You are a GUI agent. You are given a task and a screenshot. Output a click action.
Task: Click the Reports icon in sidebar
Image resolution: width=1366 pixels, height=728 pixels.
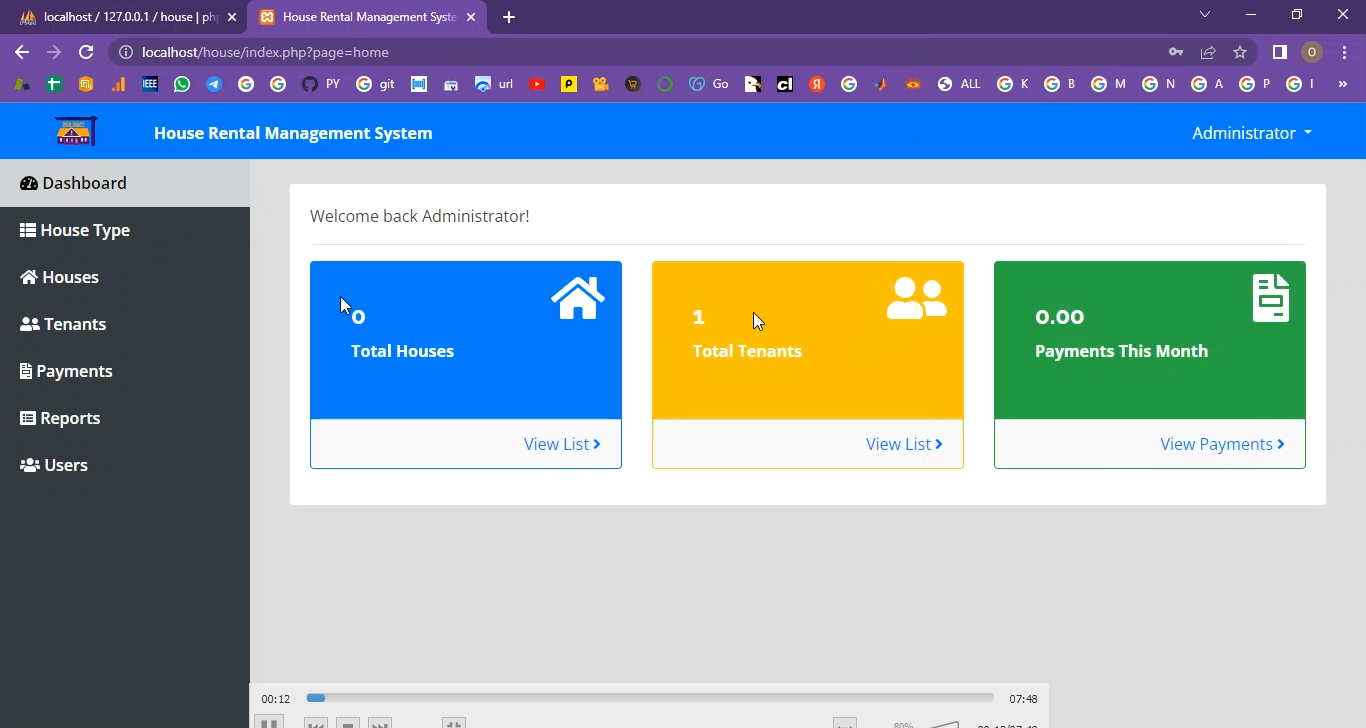pos(28,418)
